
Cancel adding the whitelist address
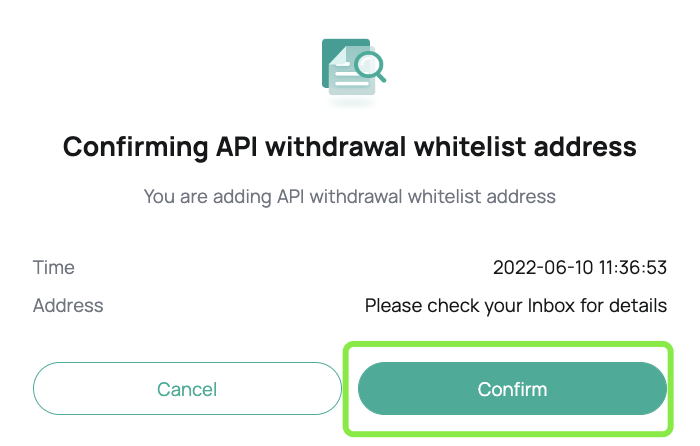coord(187,389)
